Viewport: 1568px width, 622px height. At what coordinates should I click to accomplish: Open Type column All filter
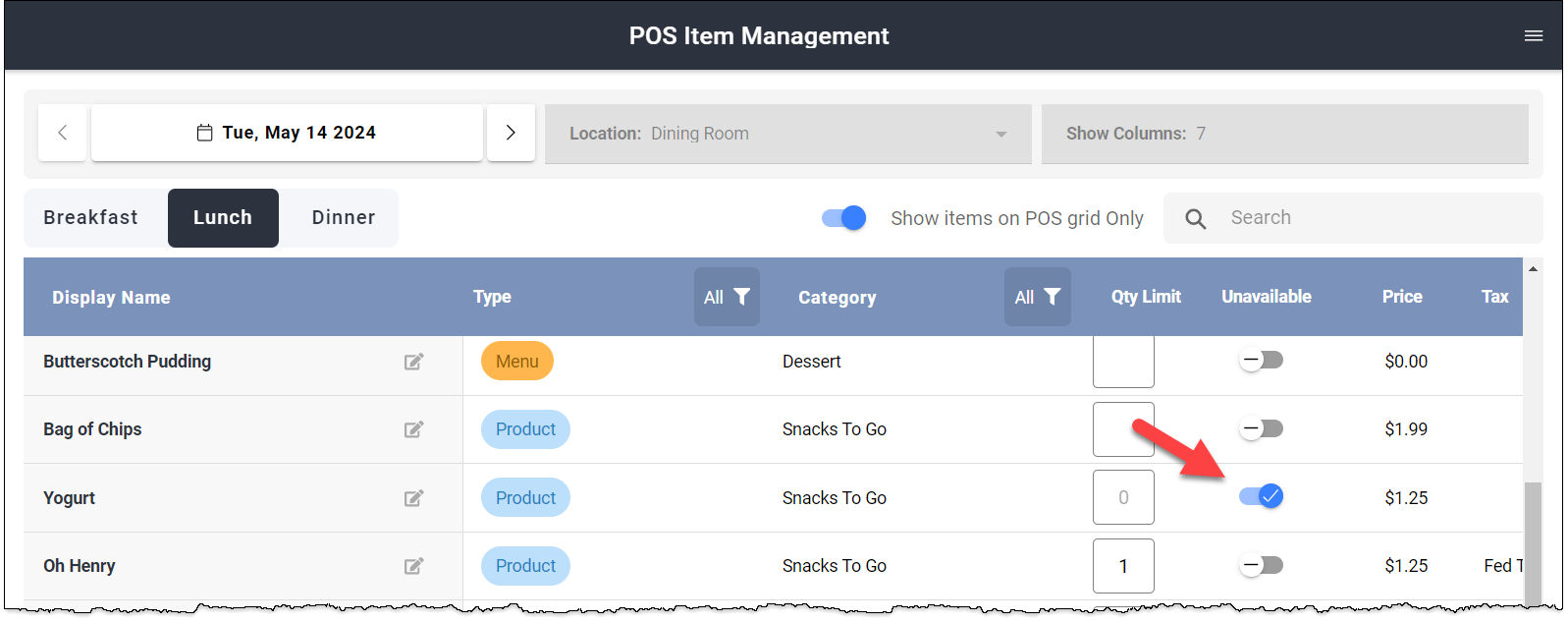point(727,297)
